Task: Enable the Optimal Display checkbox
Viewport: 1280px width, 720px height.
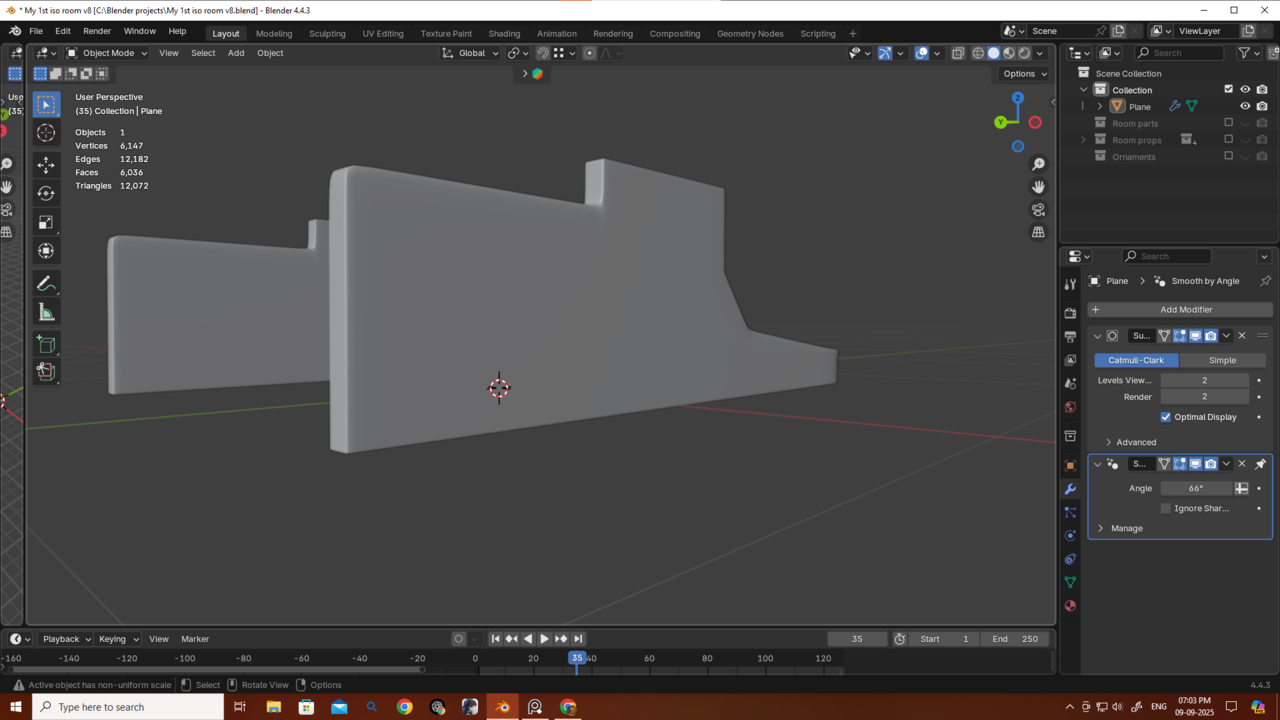Action: point(1165,417)
